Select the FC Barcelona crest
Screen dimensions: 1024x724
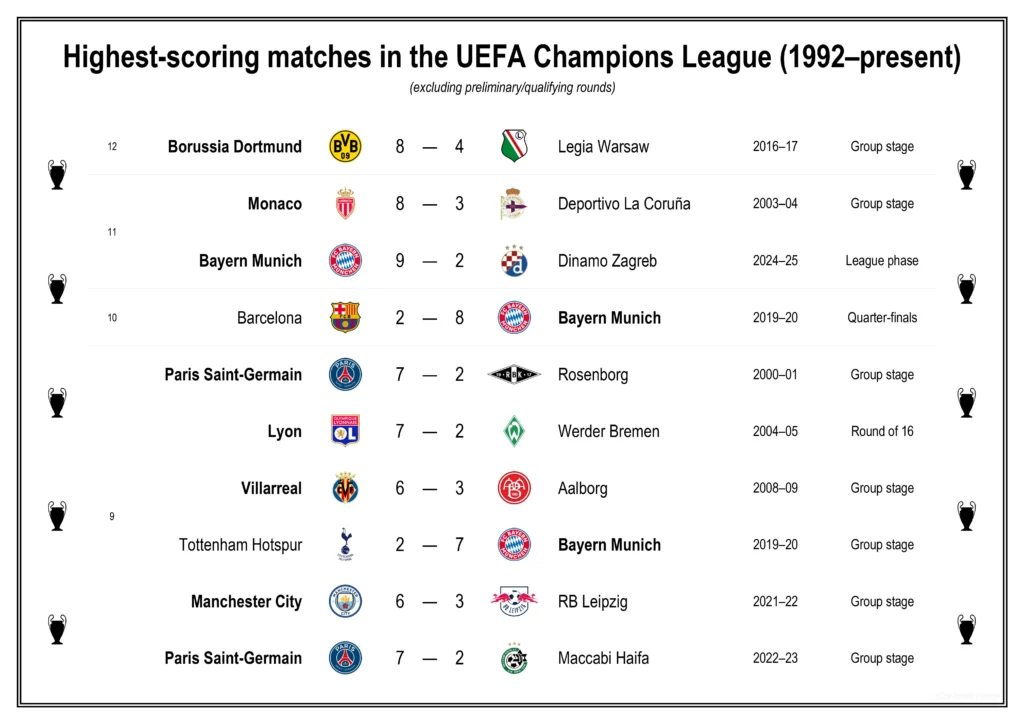tap(345, 318)
